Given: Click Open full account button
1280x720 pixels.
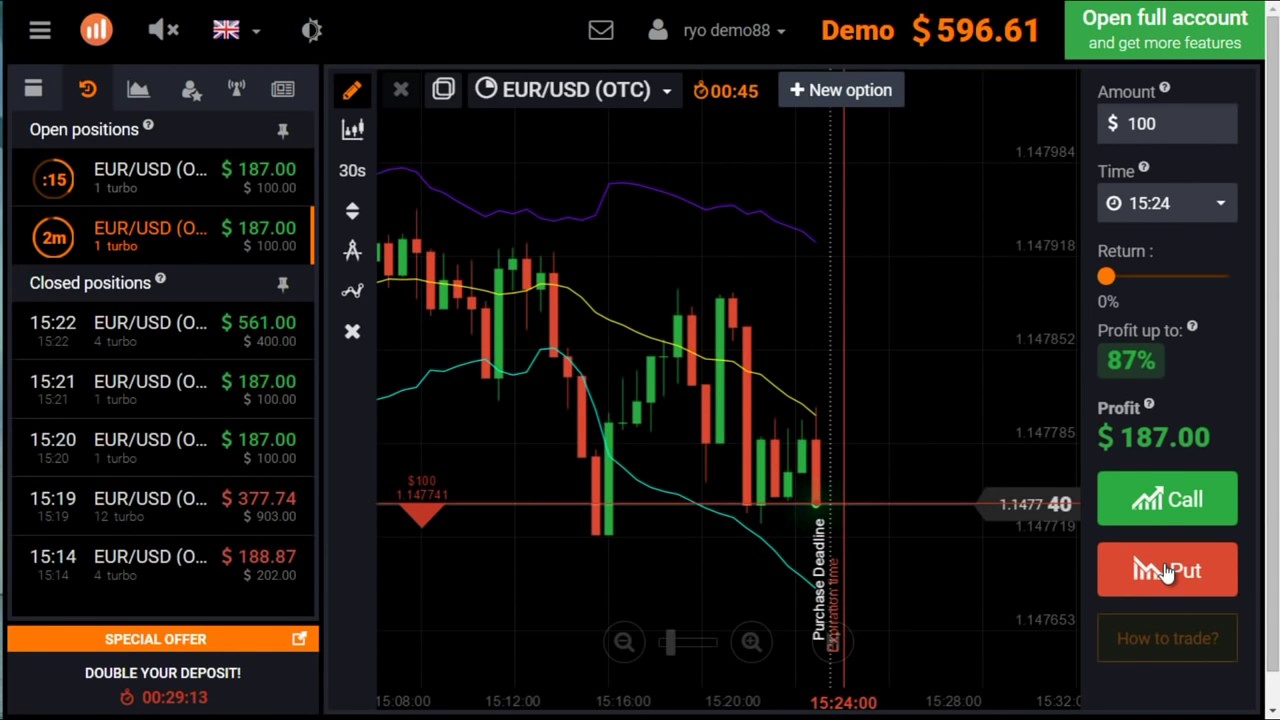Looking at the screenshot, I should 1165,30.
